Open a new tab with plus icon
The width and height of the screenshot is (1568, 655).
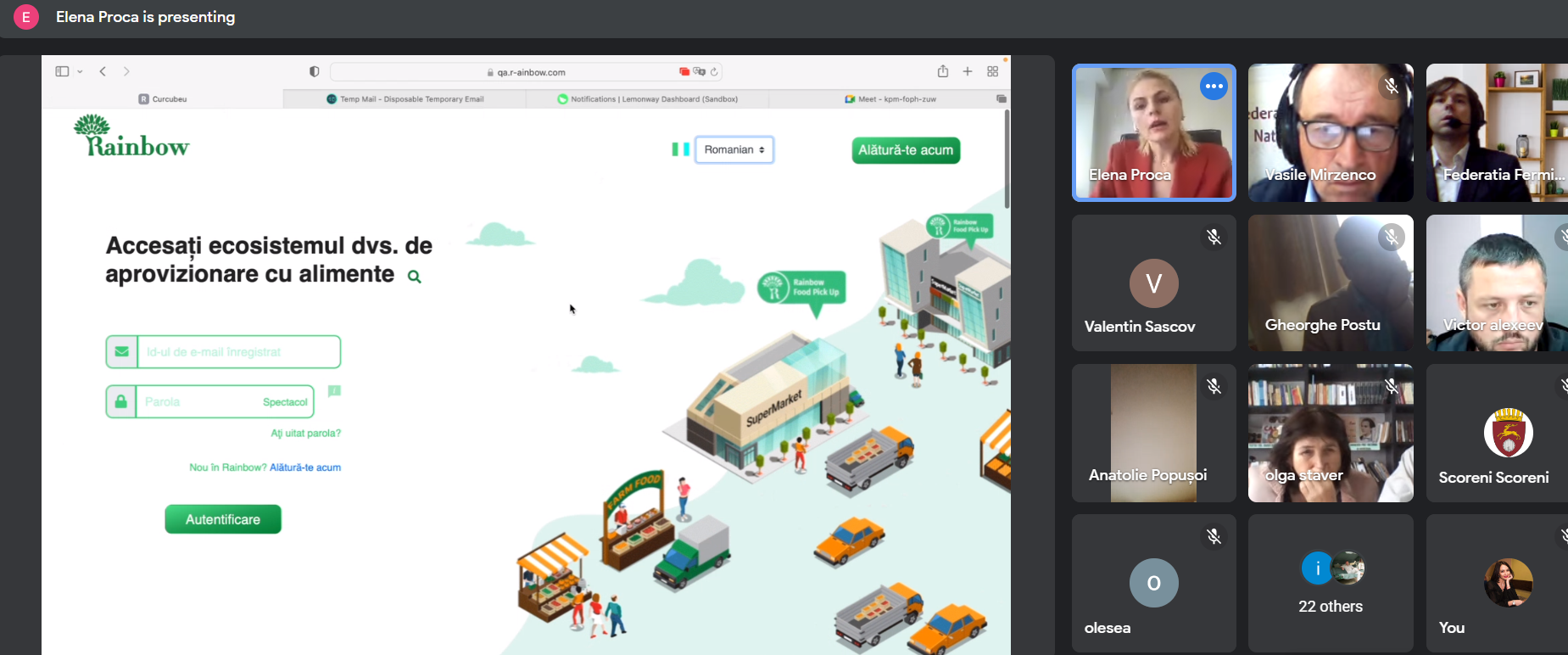967,72
